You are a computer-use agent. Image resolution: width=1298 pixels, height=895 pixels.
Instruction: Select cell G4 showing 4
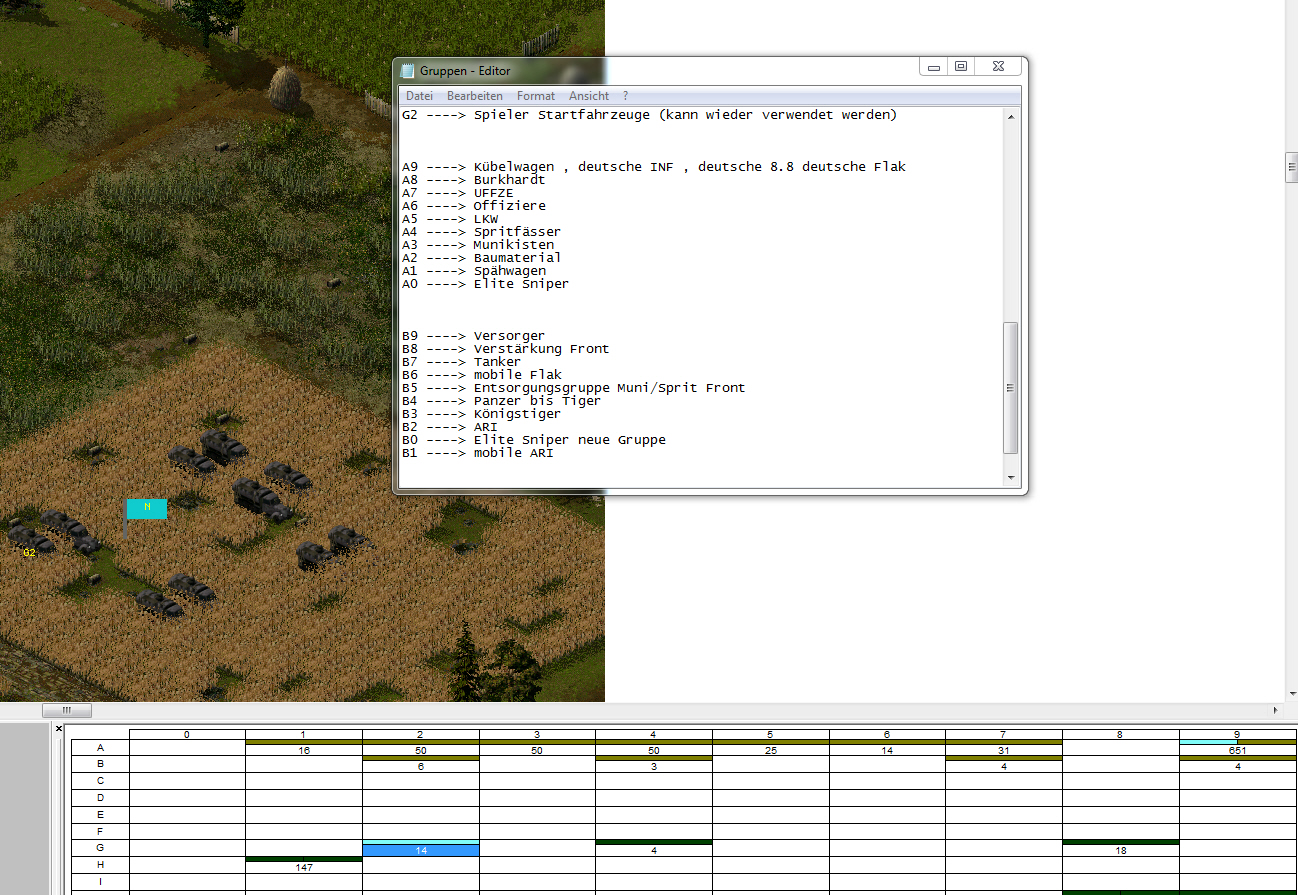[654, 850]
